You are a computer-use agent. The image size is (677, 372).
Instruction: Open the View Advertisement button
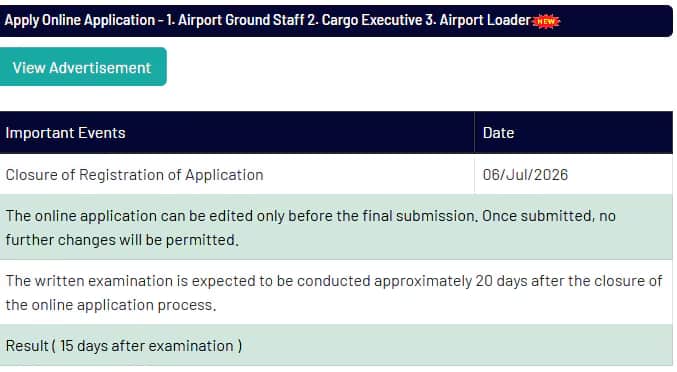click(x=82, y=67)
